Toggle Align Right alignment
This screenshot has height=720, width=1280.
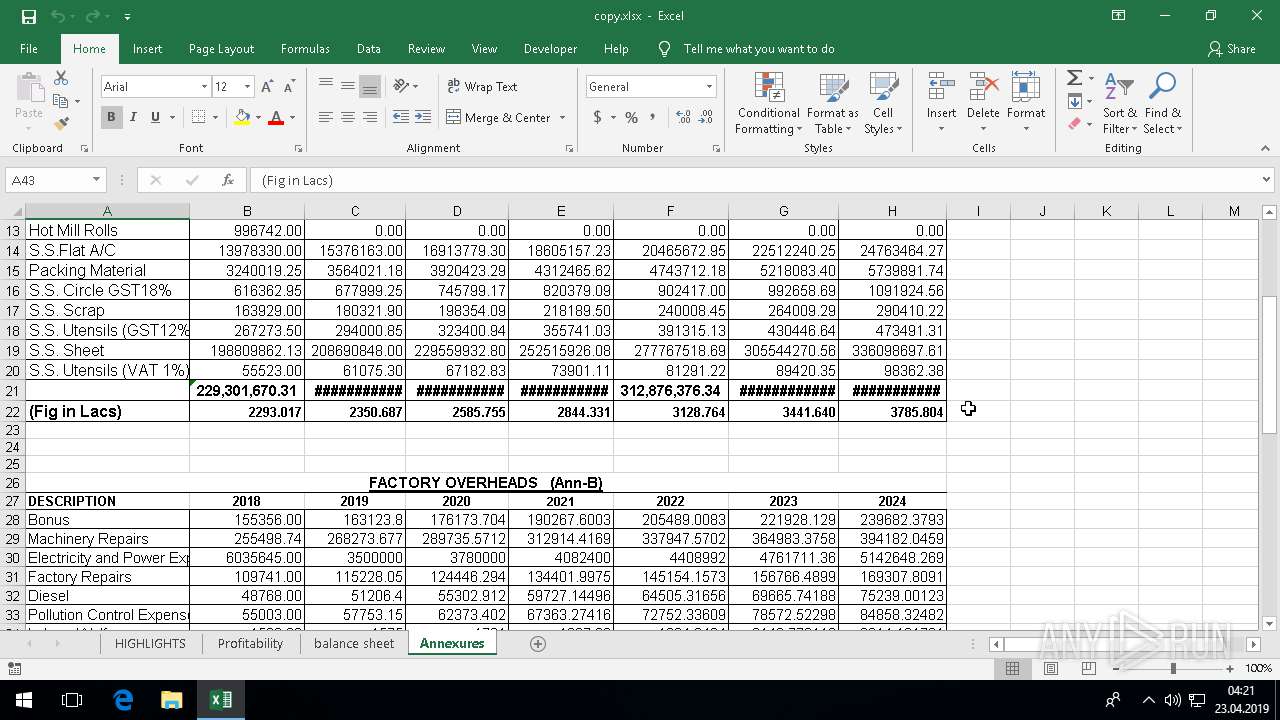pos(370,117)
